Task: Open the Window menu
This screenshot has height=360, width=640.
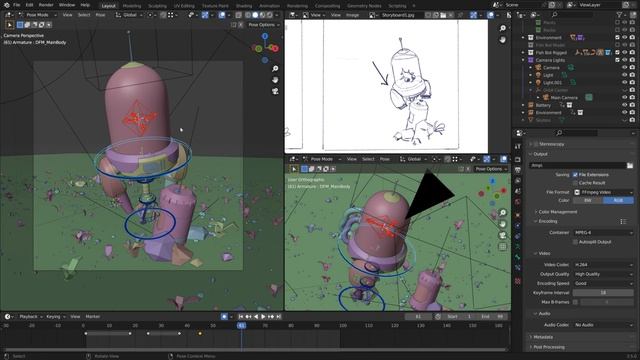Action: (x=67, y=5)
